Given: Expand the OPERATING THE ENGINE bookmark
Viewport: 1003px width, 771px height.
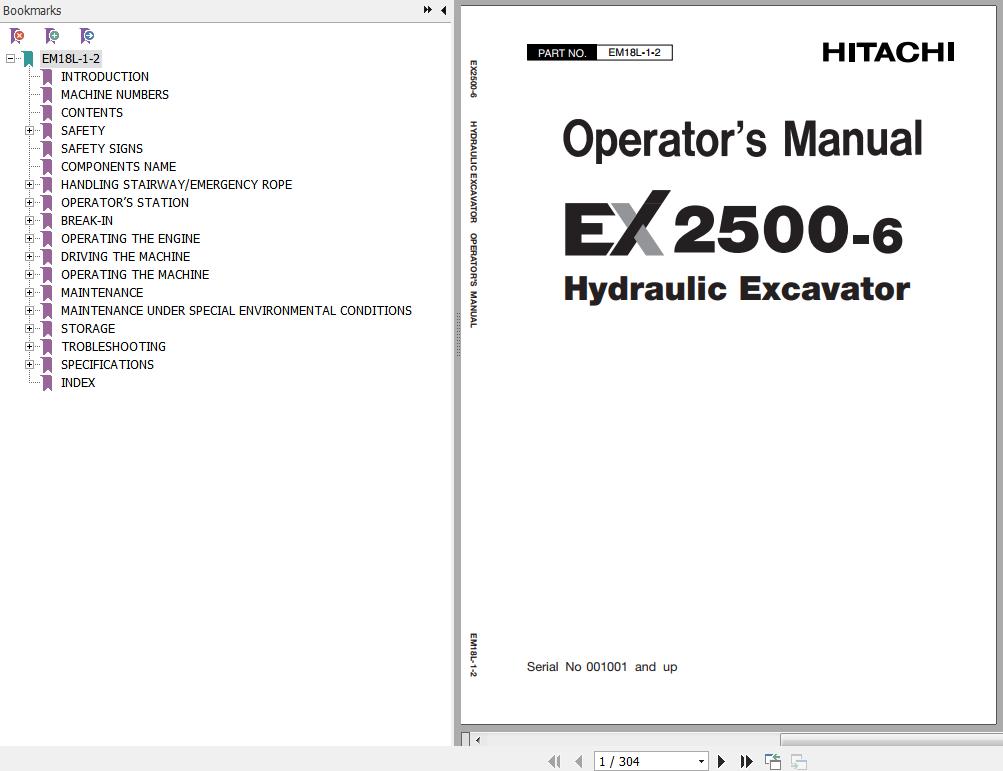Looking at the screenshot, I should (29, 238).
